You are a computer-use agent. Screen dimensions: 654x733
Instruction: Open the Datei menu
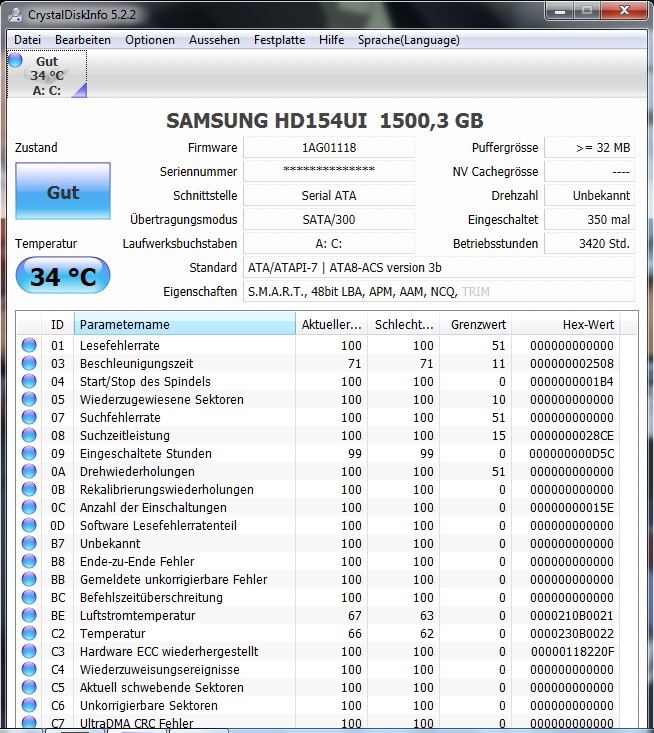(27, 40)
